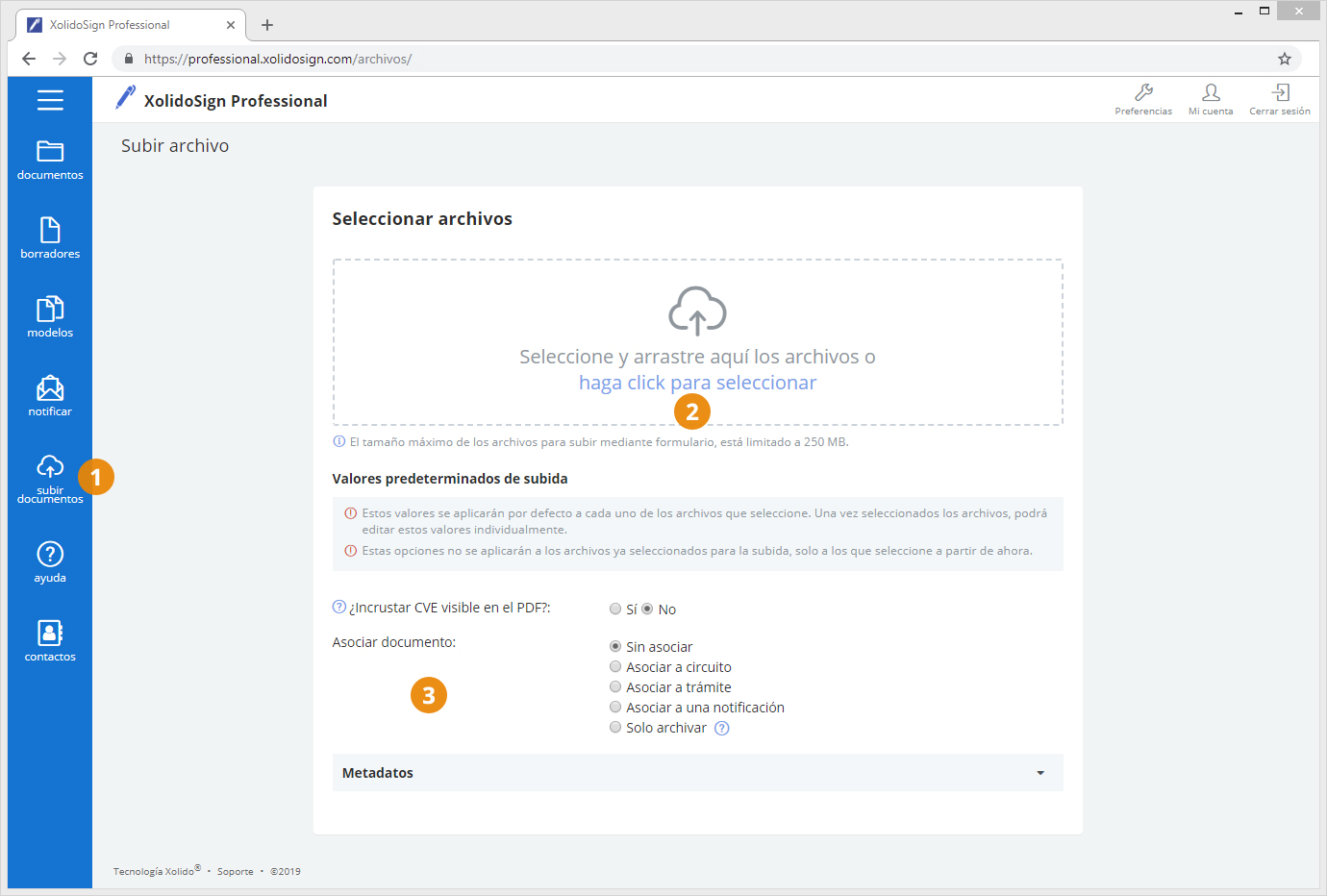Click the Subir archivo heading
The image size is (1327, 896).
pos(175,146)
